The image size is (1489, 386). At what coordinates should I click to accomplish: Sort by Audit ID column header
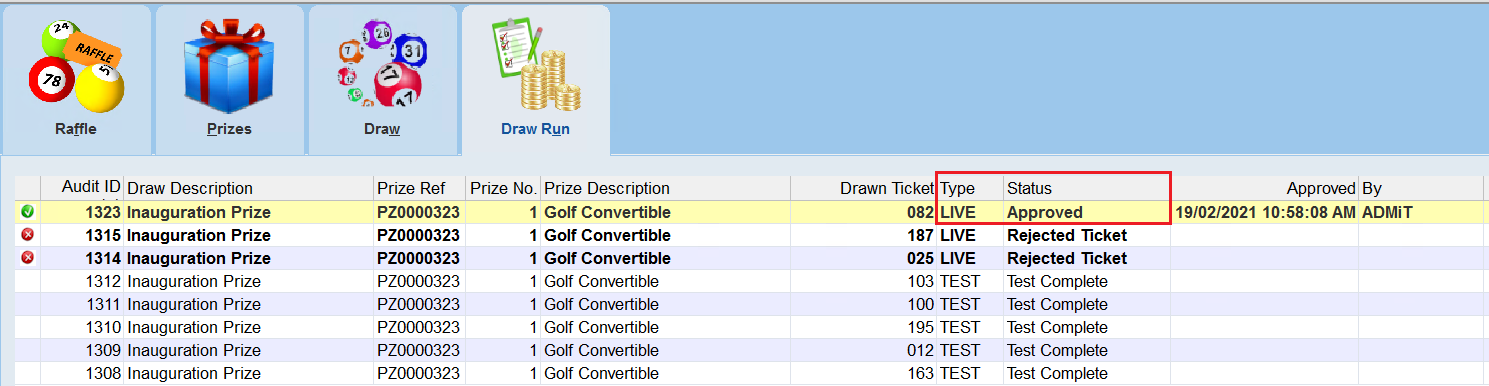pyautogui.click(x=91, y=188)
